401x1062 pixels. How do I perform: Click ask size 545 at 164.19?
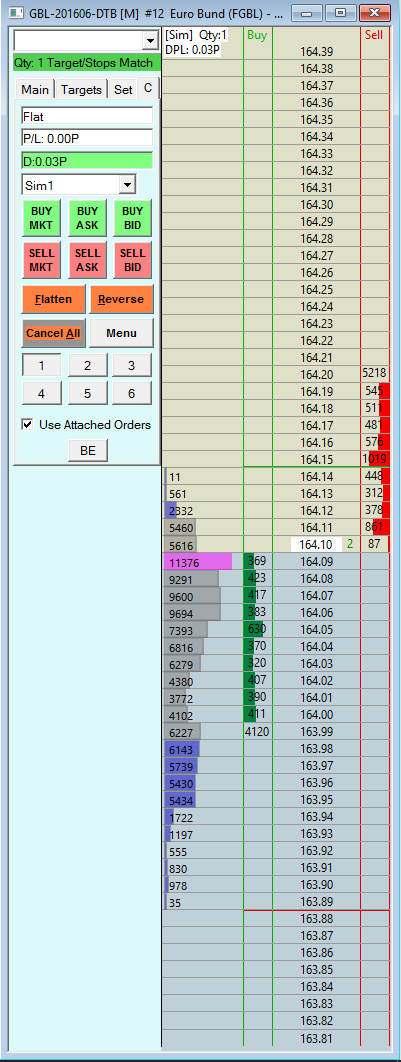[375, 391]
